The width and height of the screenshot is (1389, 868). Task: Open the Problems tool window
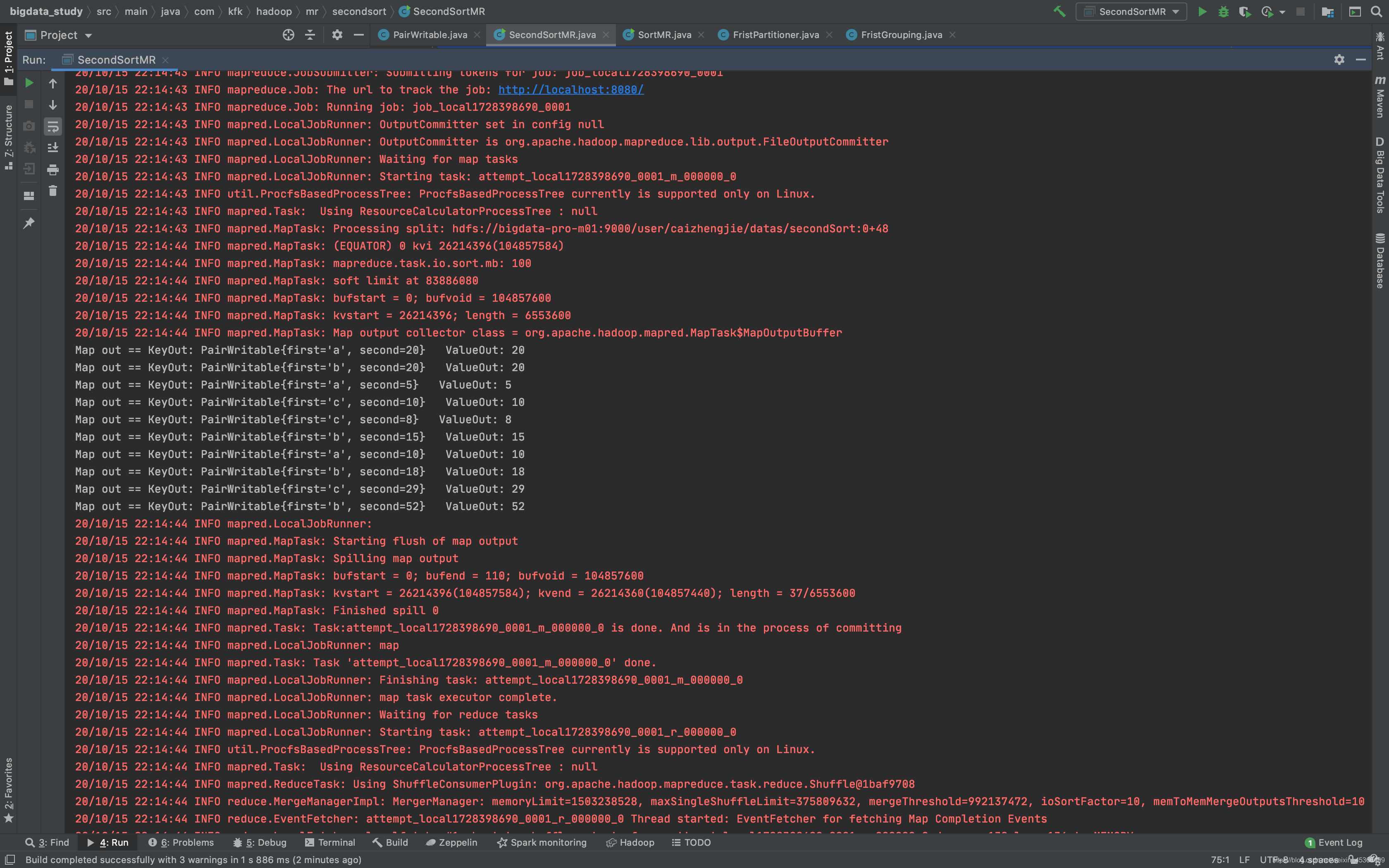(181, 842)
